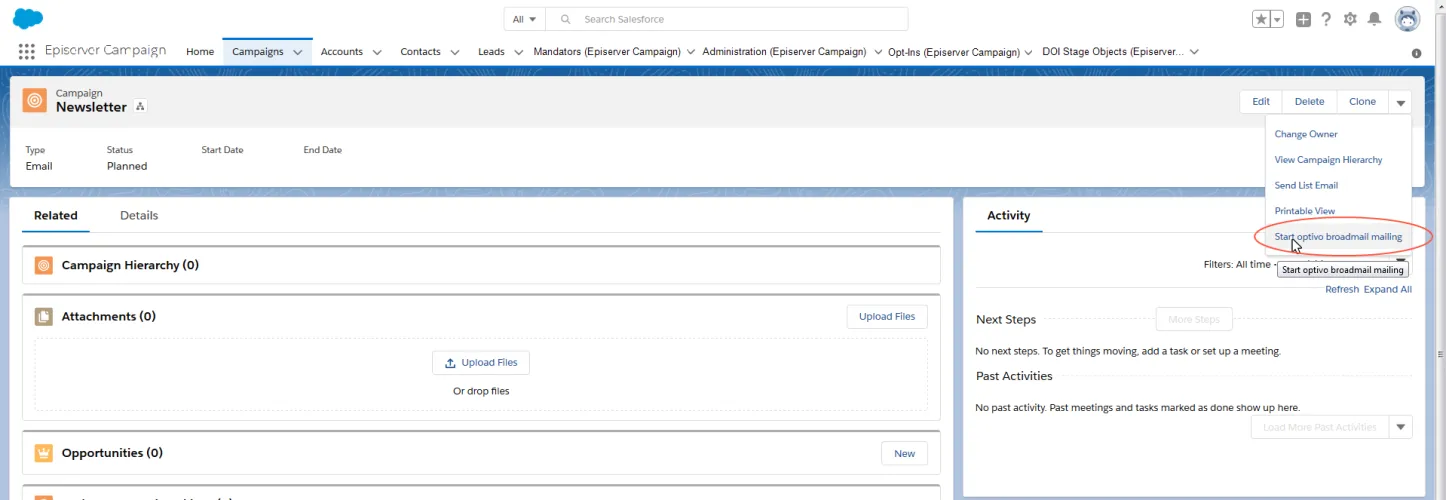This screenshot has height=500, width=1446.
Task: Open the Campaigns nav tab
Action: click(258, 51)
